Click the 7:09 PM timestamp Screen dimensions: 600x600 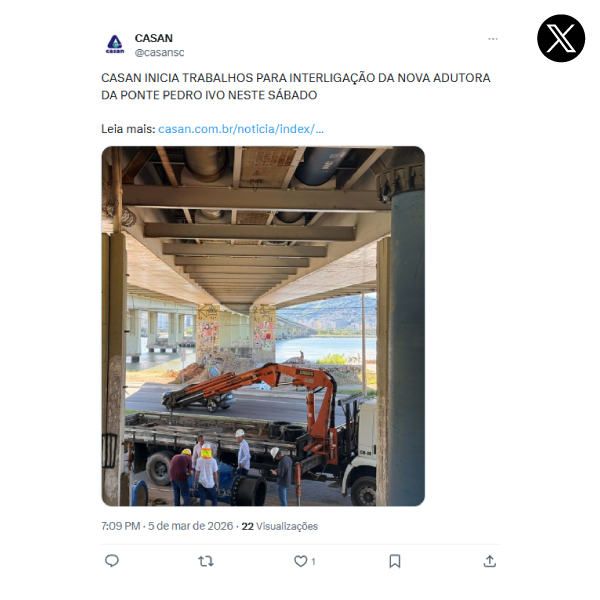(121, 526)
